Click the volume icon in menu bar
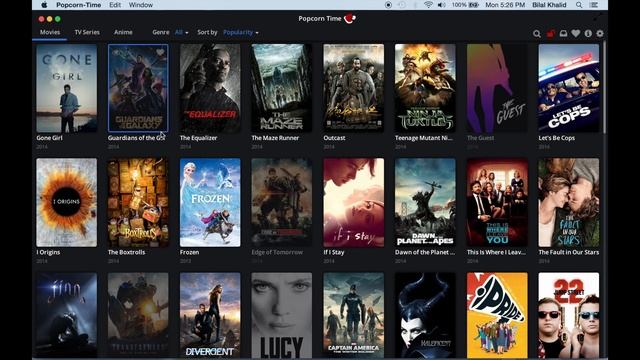This screenshot has width=640, height=360. pyautogui.click(x=442, y=5)
